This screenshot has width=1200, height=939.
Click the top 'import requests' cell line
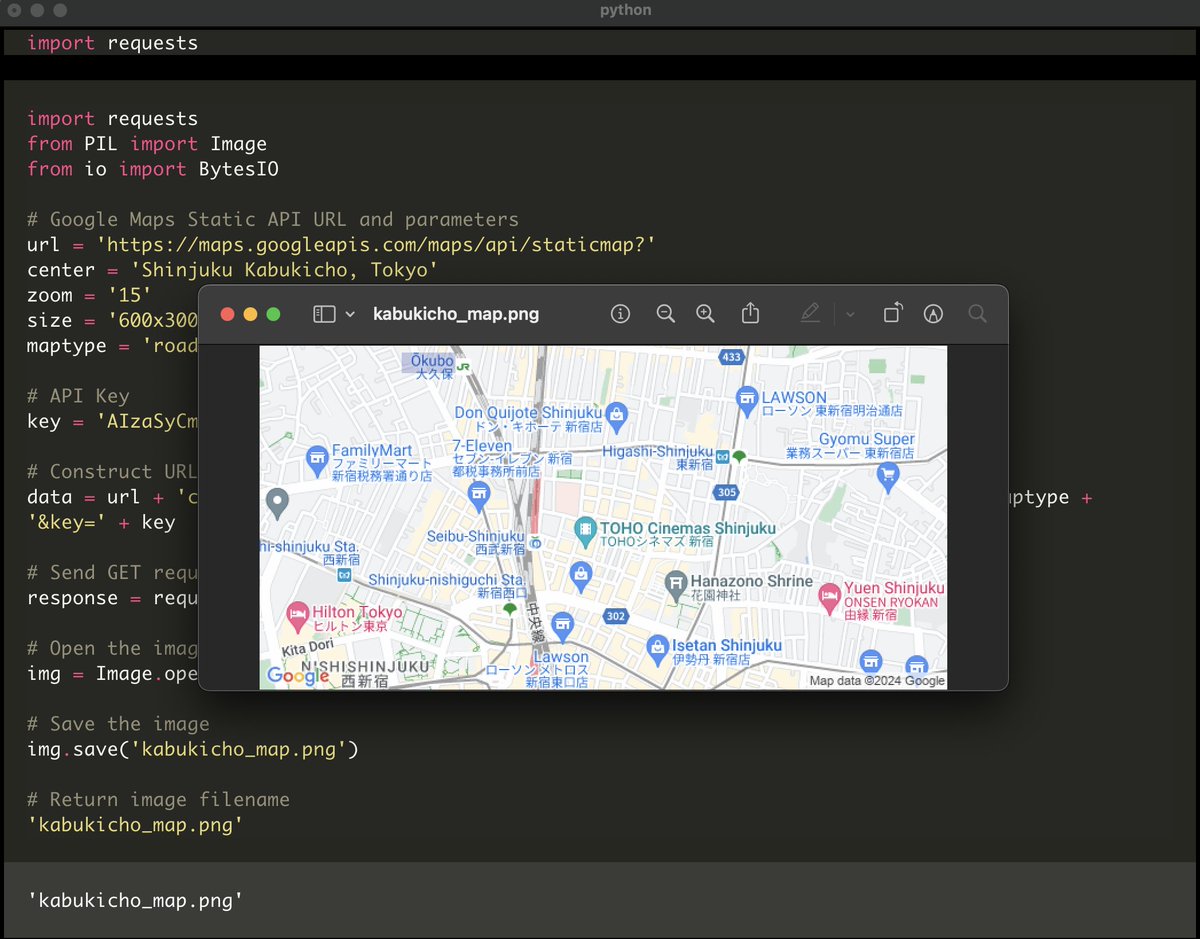coord(112,43)
